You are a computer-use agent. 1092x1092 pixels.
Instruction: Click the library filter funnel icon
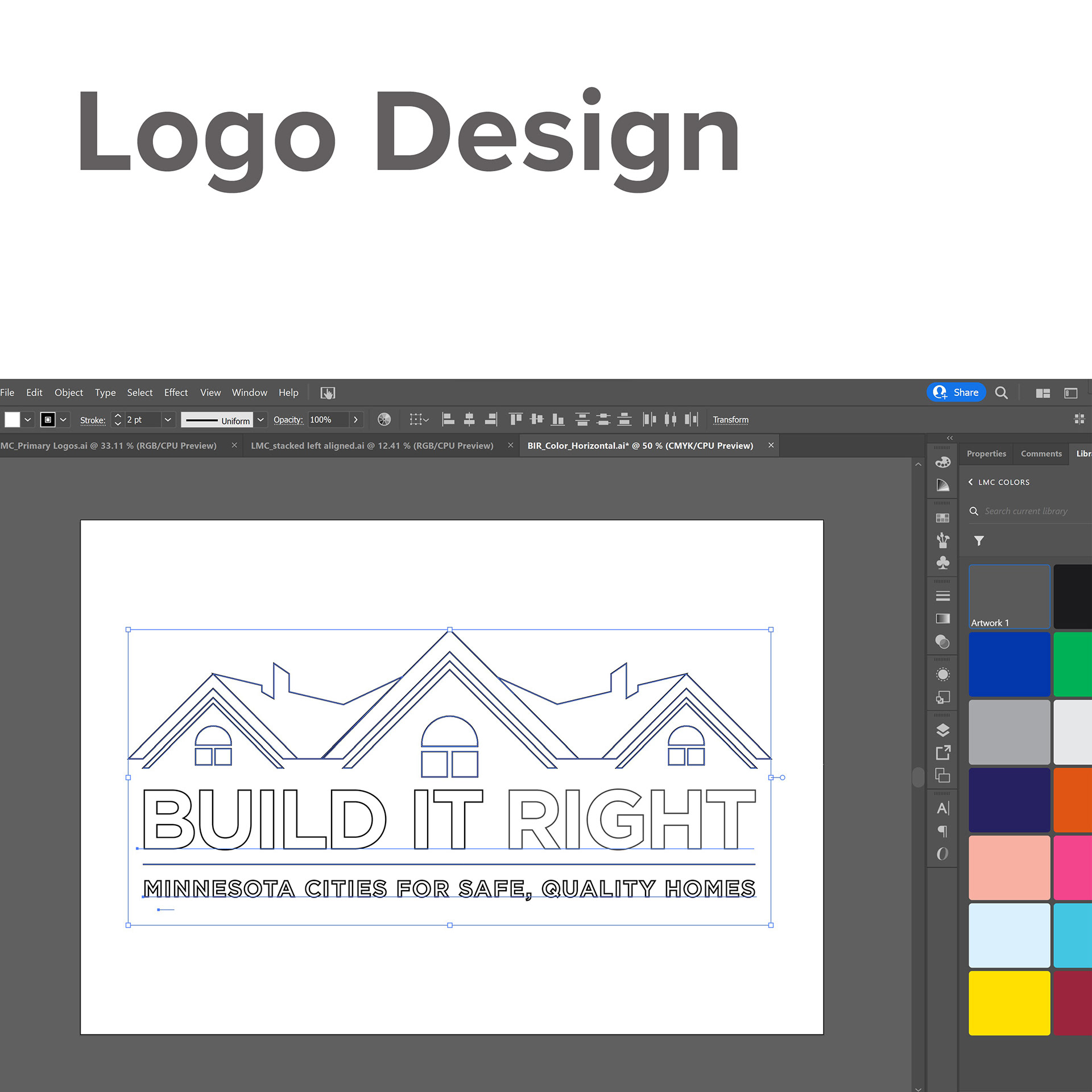pyautogui.click(x=979, y=541)
